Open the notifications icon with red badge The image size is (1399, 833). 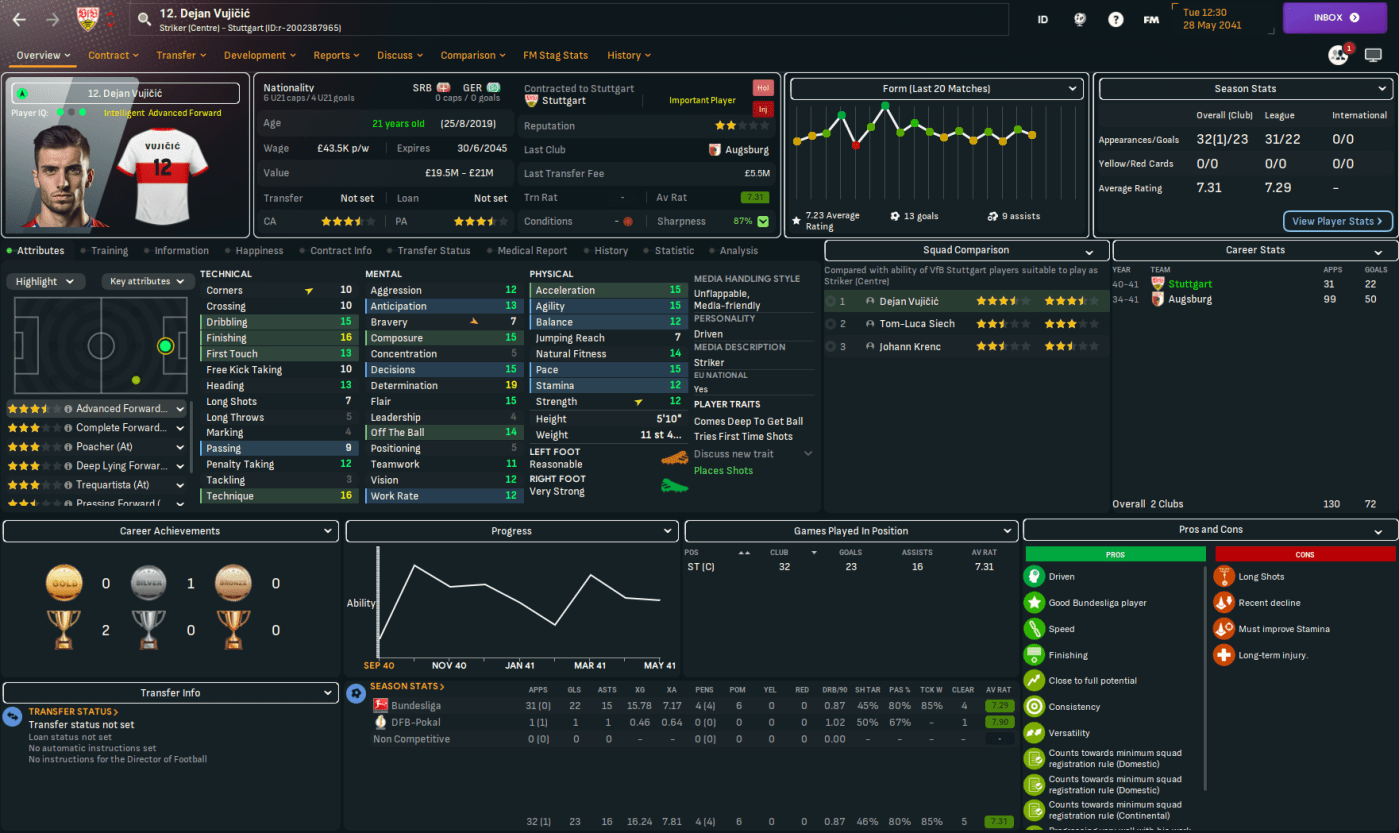point(1338,55)
